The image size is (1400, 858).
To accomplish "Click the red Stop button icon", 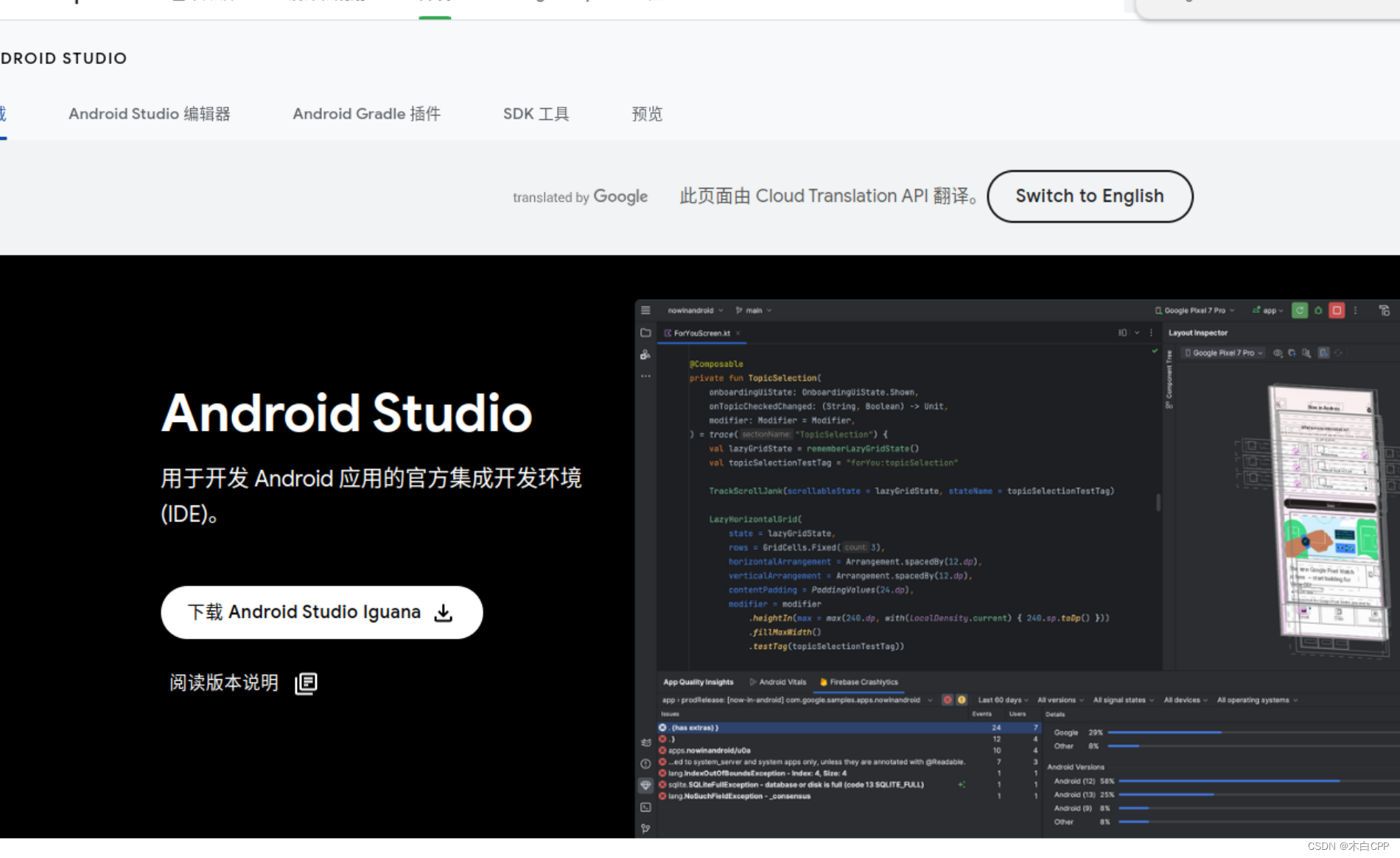I will coord(1337,310).
